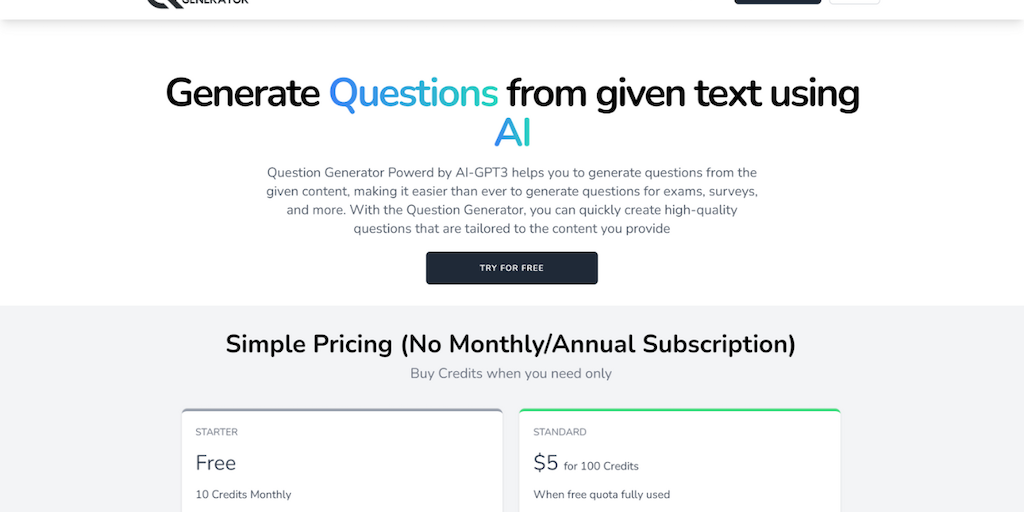Click the headline text "from given text using"

682,93
